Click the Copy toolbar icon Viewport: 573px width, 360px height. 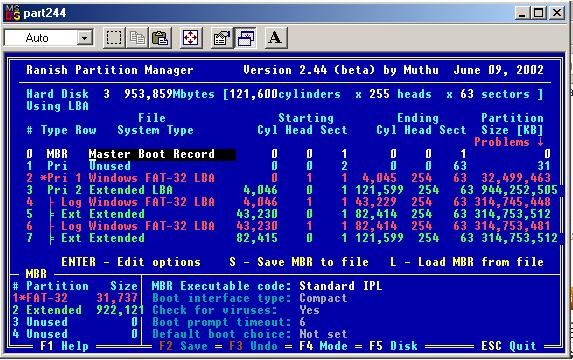pyautogui.click(x=137, y=38)
